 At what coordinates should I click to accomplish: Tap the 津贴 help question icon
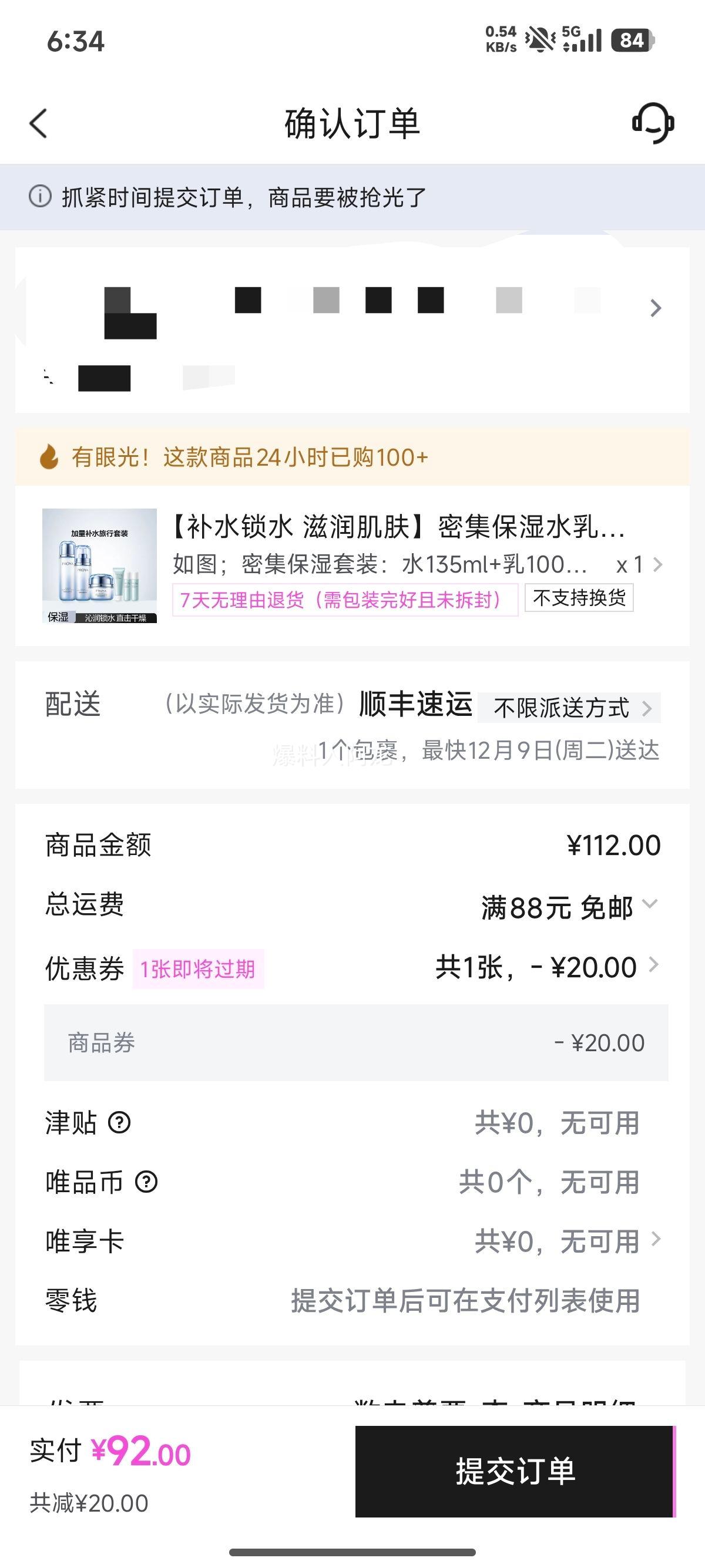tap(119, 1122)
